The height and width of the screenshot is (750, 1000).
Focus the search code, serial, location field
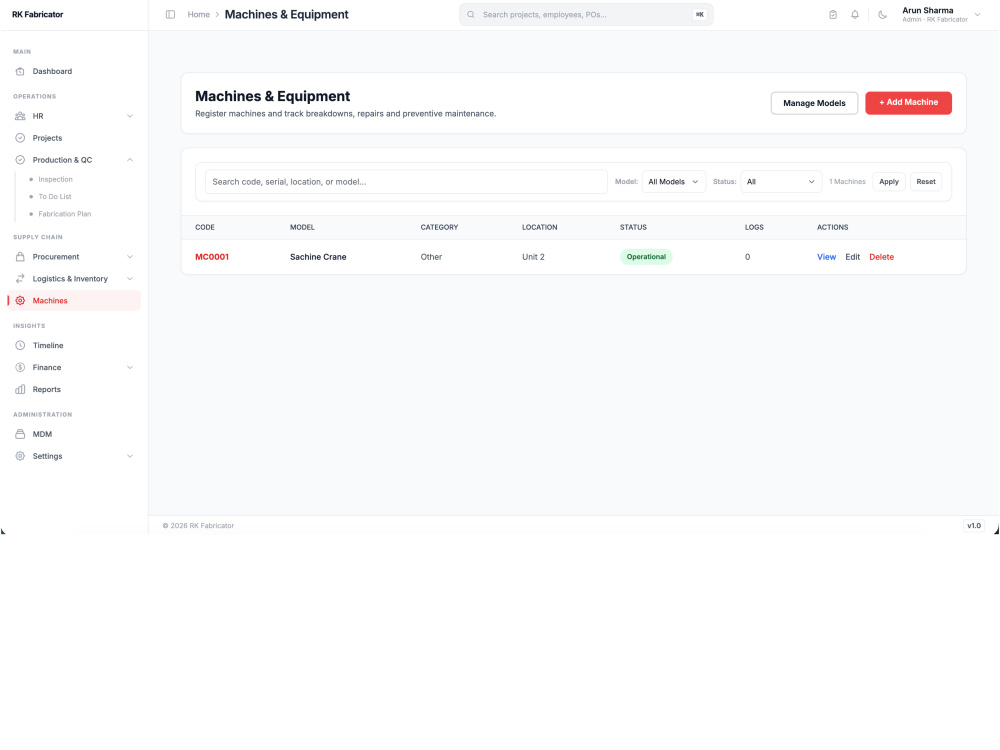tap(406, 182)
